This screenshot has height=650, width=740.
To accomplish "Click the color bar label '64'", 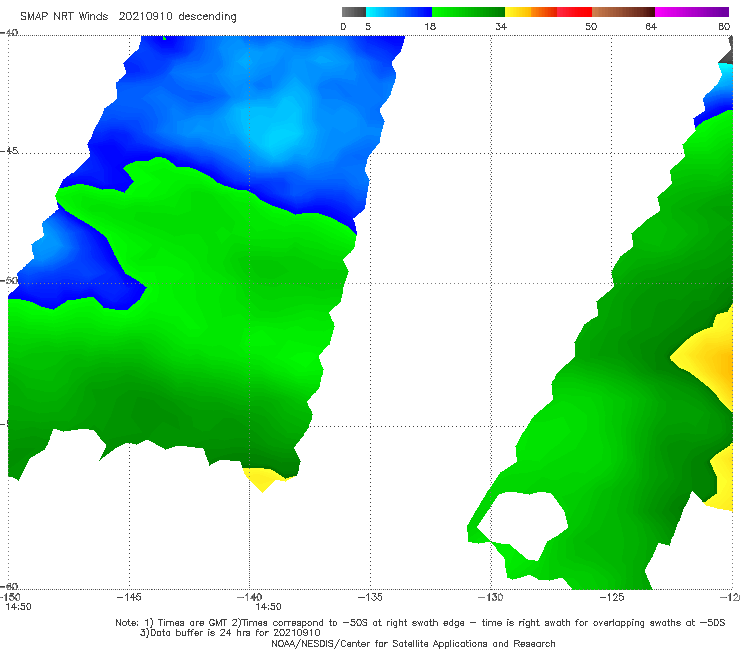I will click(651, 27).
